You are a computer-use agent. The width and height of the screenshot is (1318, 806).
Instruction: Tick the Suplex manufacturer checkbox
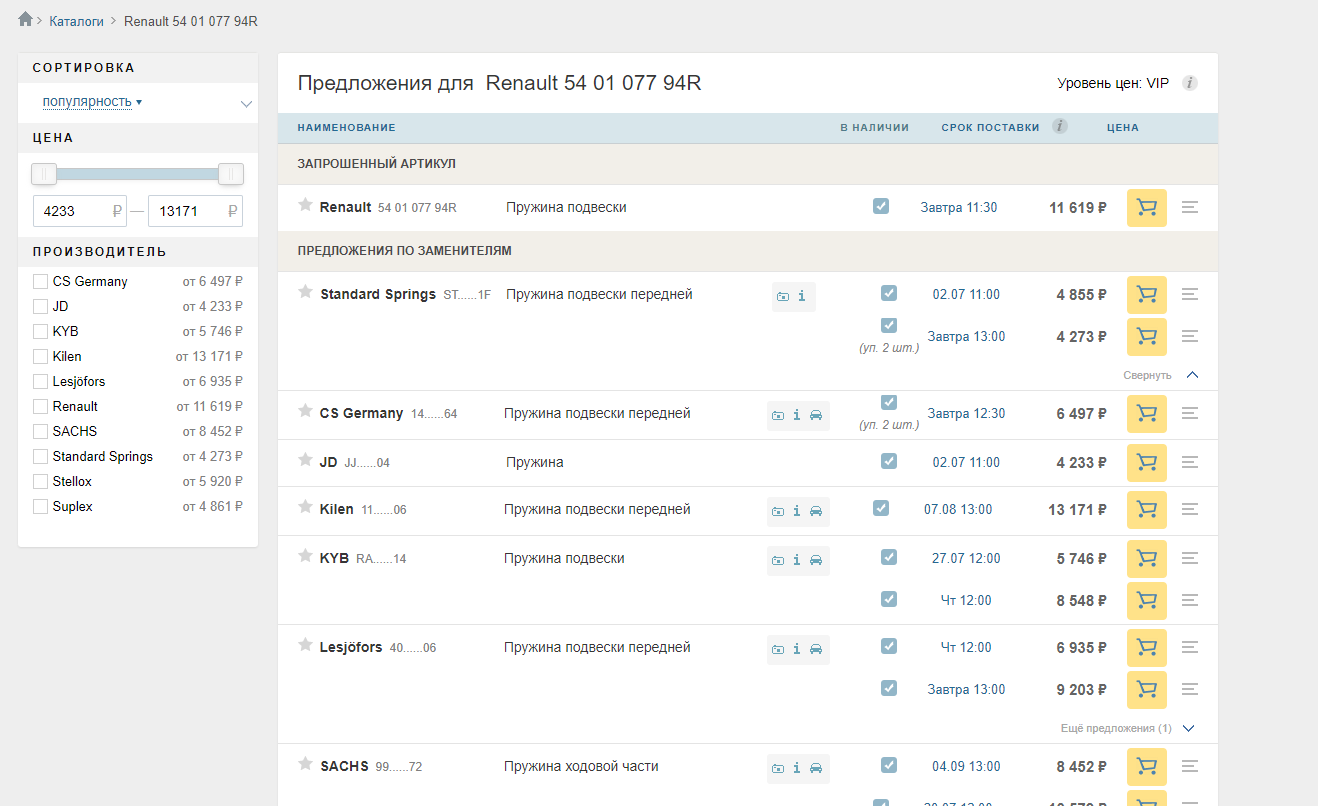(40, 506)
